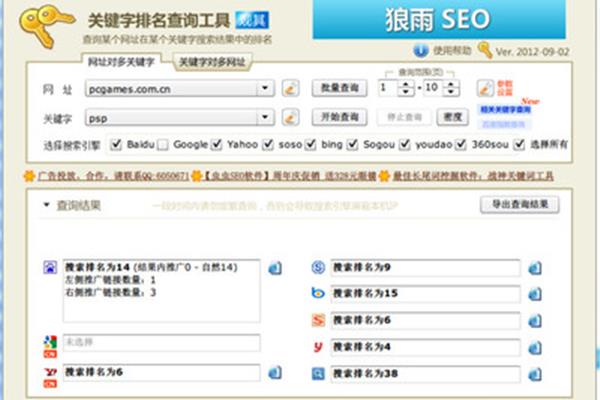Screen dimensions: 600x400
Task: Open soso rank 9 result via the browser icon
Action: click(535, 268)
